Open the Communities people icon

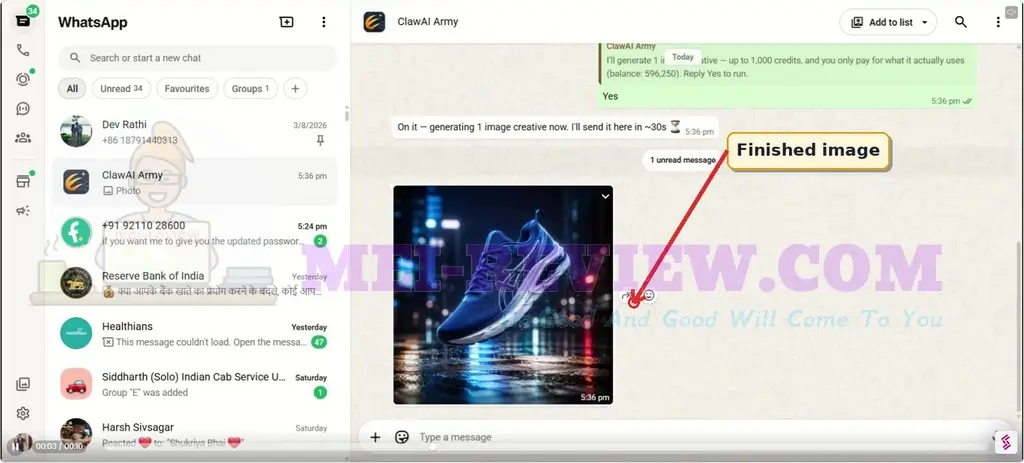click(23, 138)
